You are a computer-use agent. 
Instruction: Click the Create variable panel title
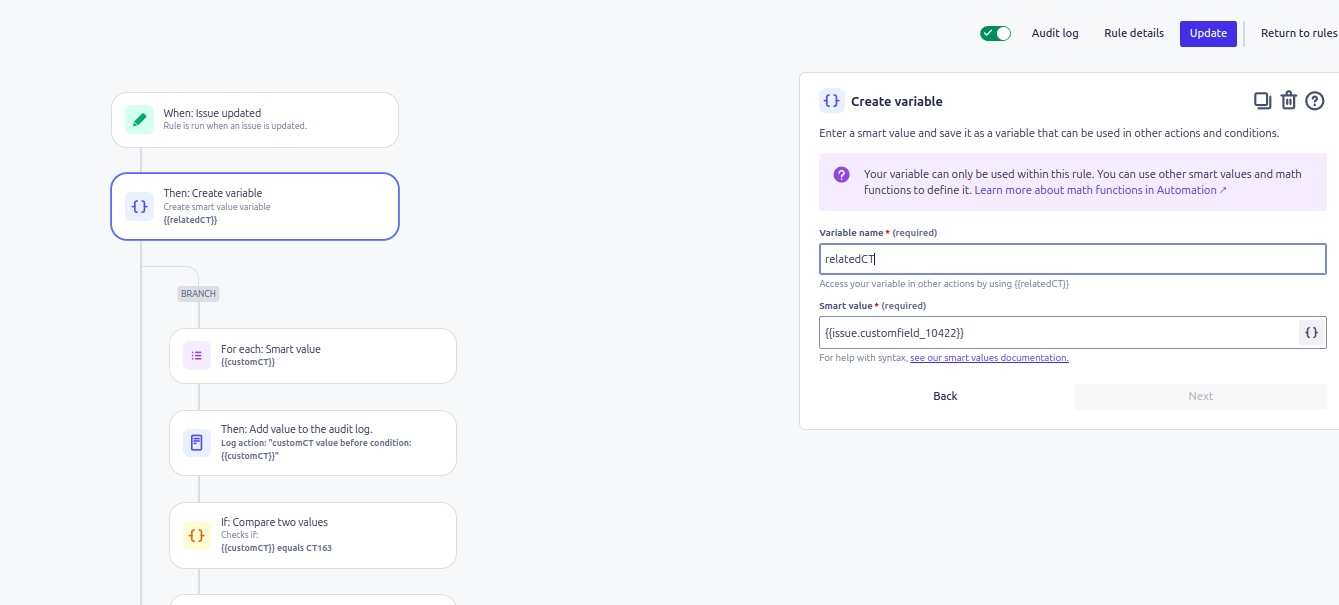click(897, 101)
